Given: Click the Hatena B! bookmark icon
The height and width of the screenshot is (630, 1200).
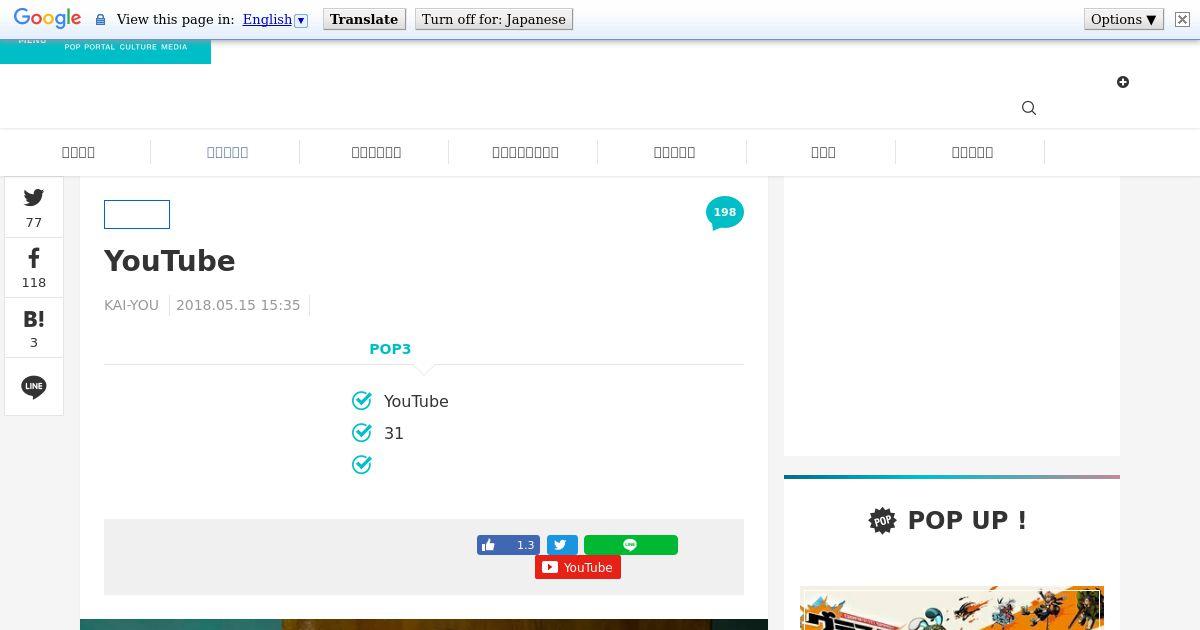Looking at the screenshot, I should [34, 319].
